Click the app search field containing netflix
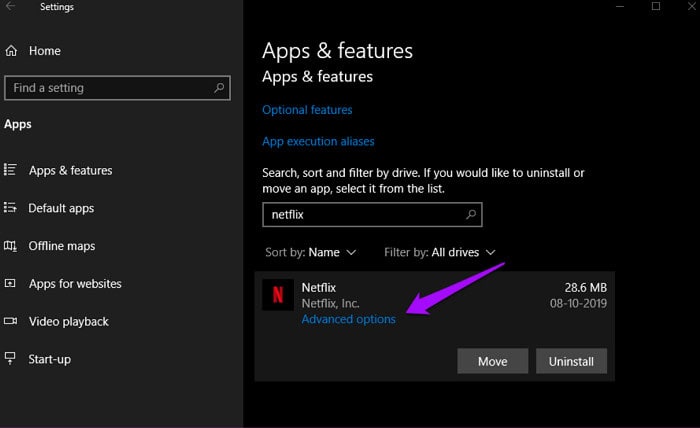The image size is (700, 428). click(372, 215)
